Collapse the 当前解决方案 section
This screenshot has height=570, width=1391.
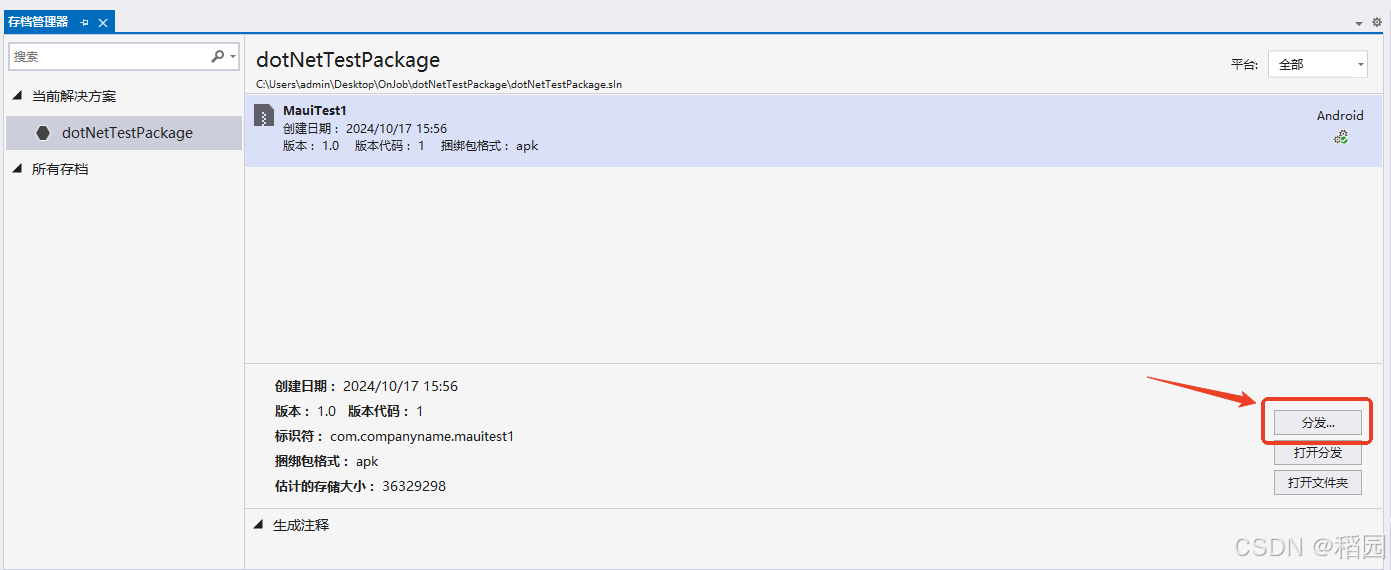click(x=17, y=96)
